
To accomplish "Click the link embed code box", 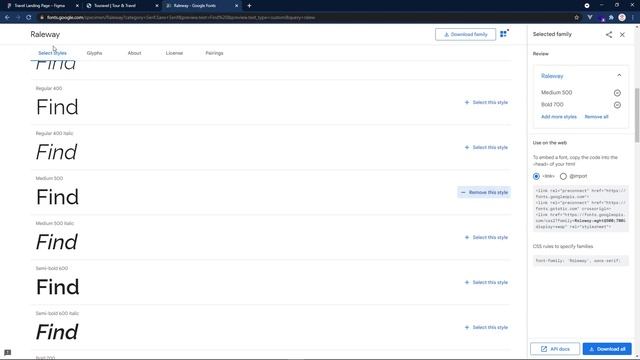I will click(581, 209).
